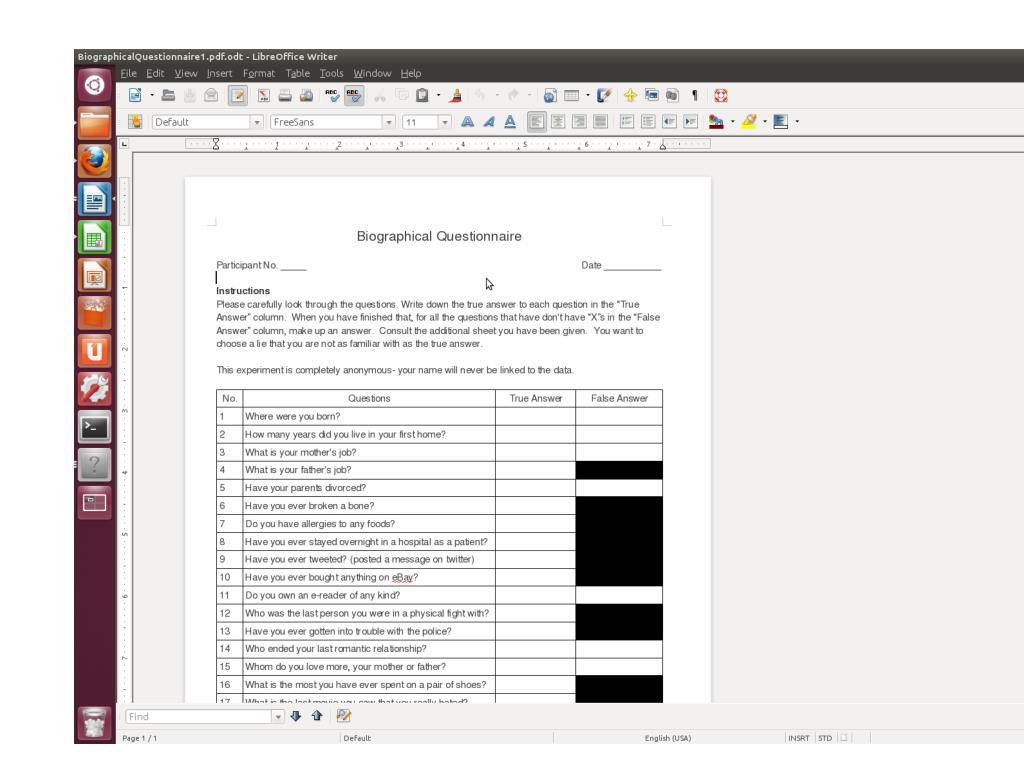
Task: Open the Navigator star icon
Action: coord(630,96)
